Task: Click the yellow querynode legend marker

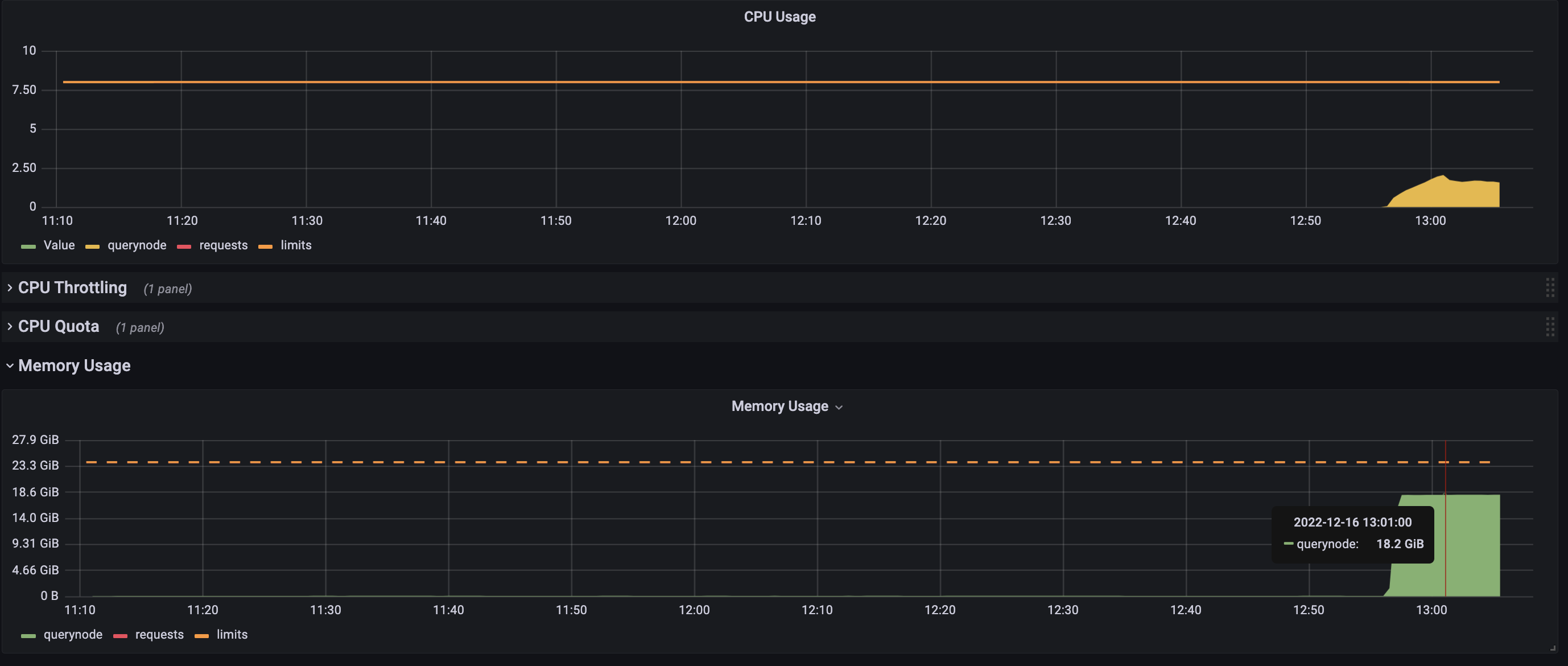Action: [x=93, y=246]
